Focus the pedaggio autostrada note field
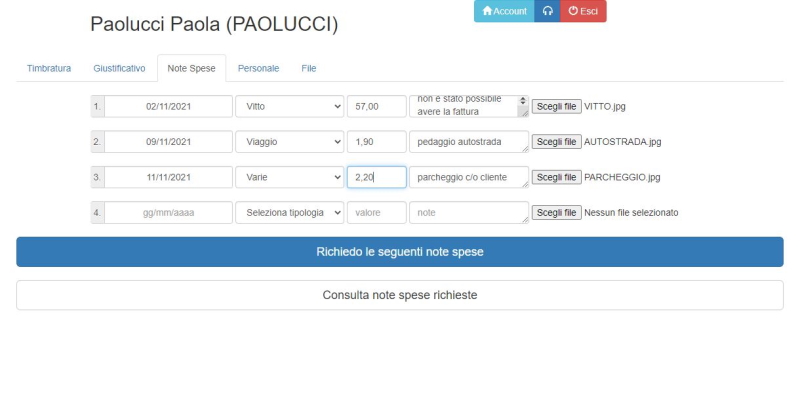Viewport: 800px width, 404px height. pyautogui.click(x=468, y=142)
